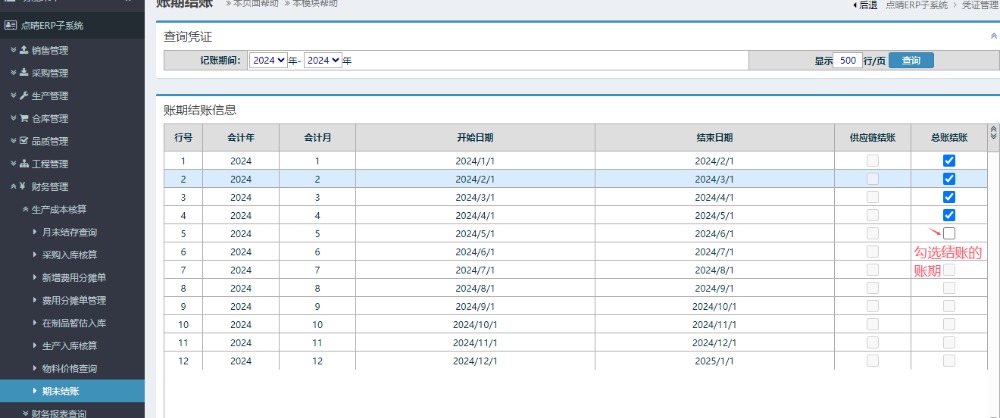Click the 销售管理 person icon in sidebar

pyautogui.click(x=23, y=49)
